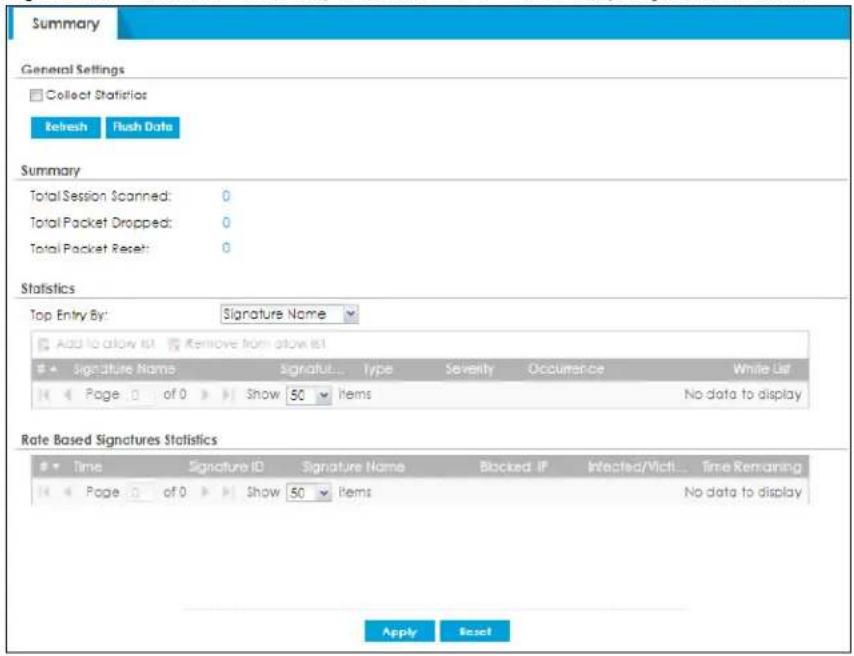Click the # sort header in Statistics table
Viewport: 854px width, 656px height.
47,369
